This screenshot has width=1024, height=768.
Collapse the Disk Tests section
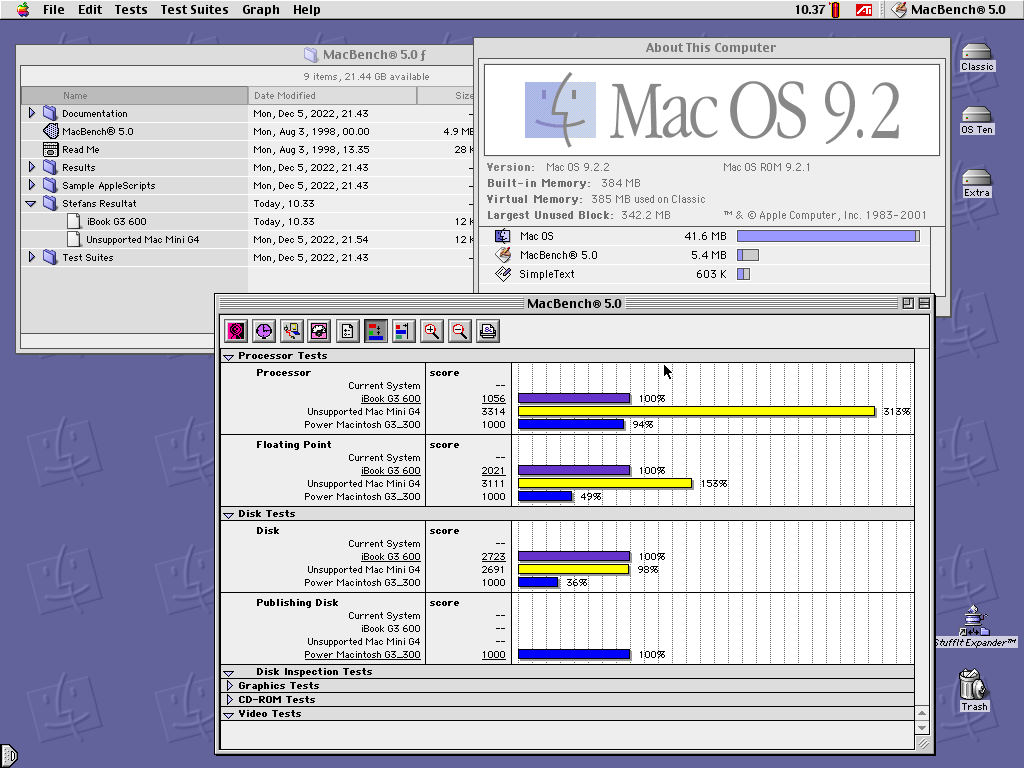229,515
